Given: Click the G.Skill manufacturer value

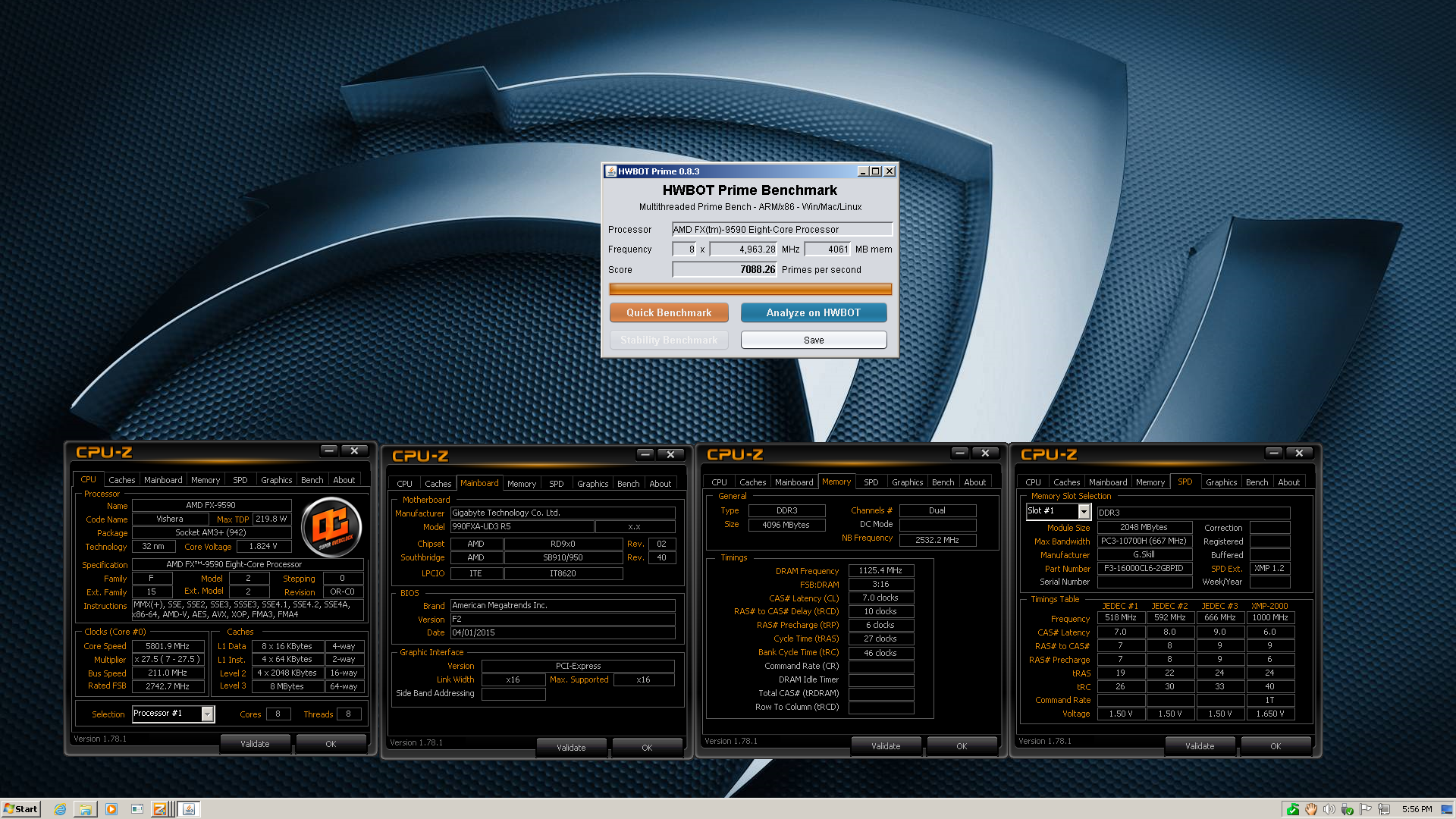Looking at the screenshot, I should pos(1144,554).
